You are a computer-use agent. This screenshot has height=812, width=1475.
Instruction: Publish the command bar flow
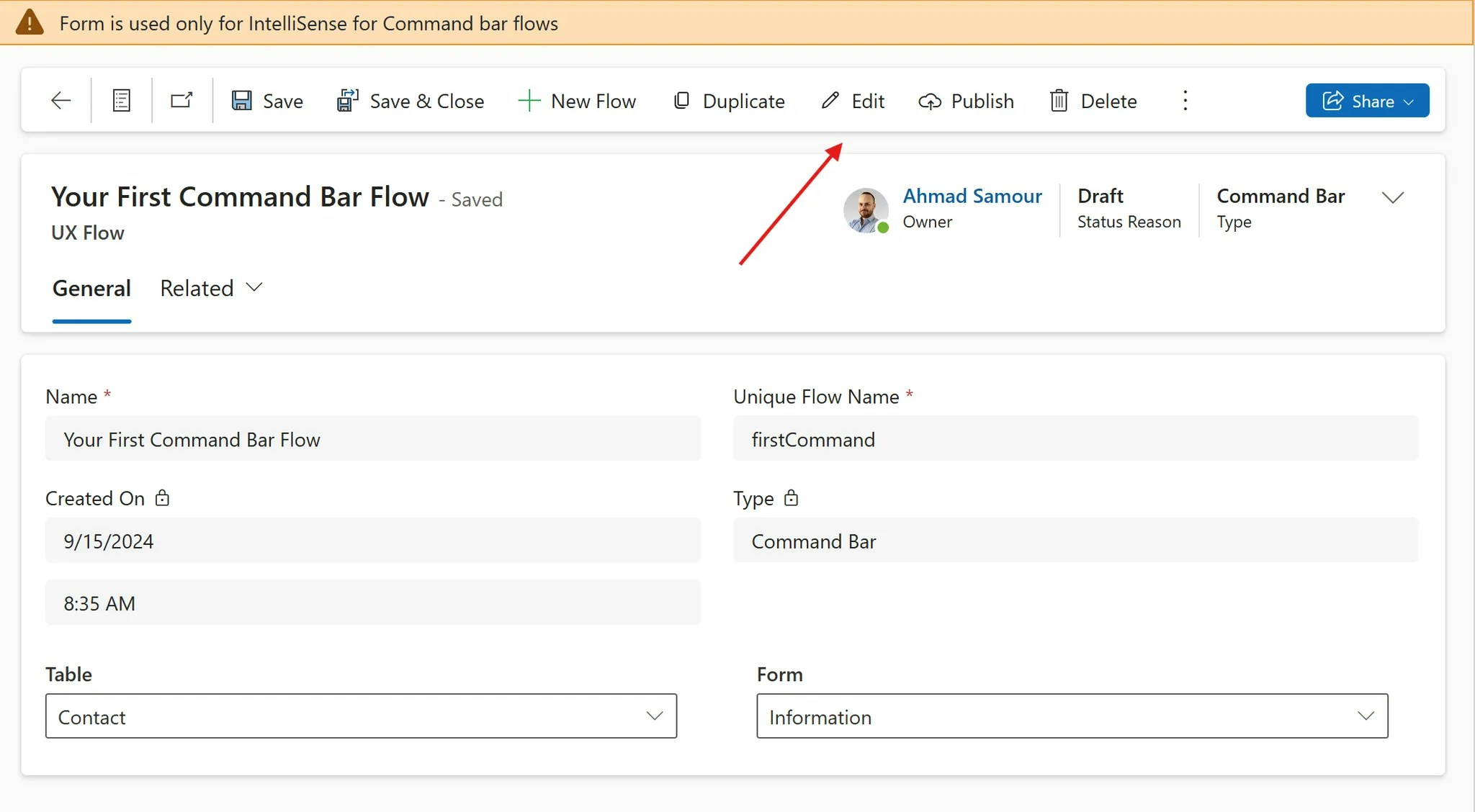(966, 101)
